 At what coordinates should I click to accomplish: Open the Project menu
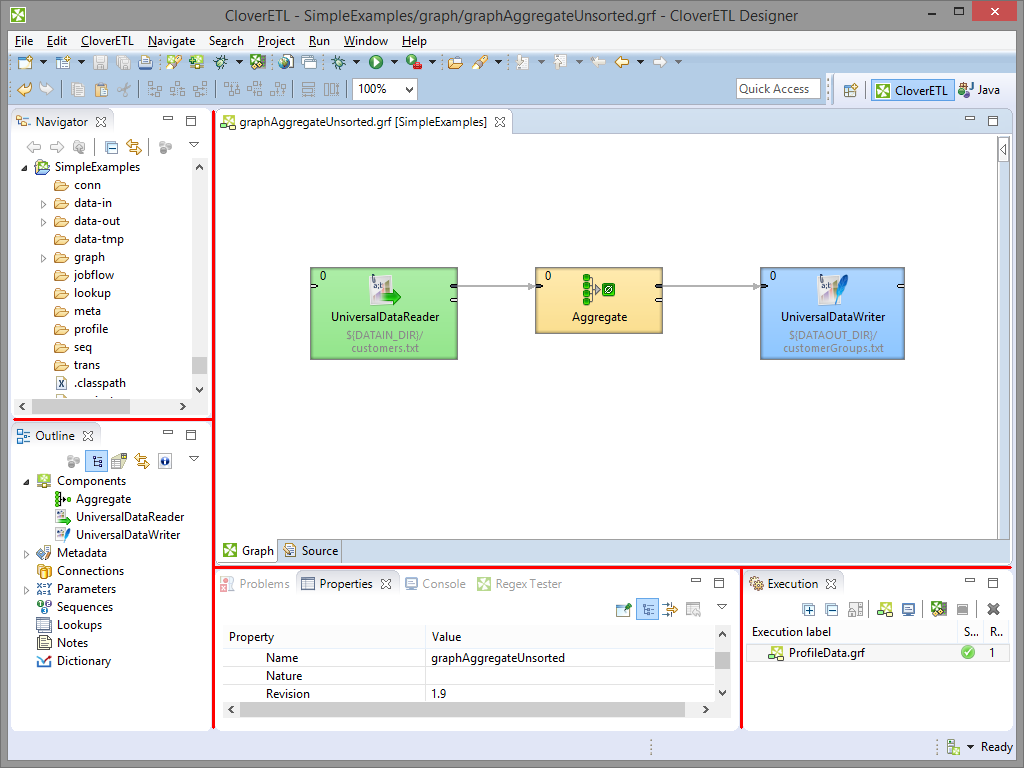point(276,41)
